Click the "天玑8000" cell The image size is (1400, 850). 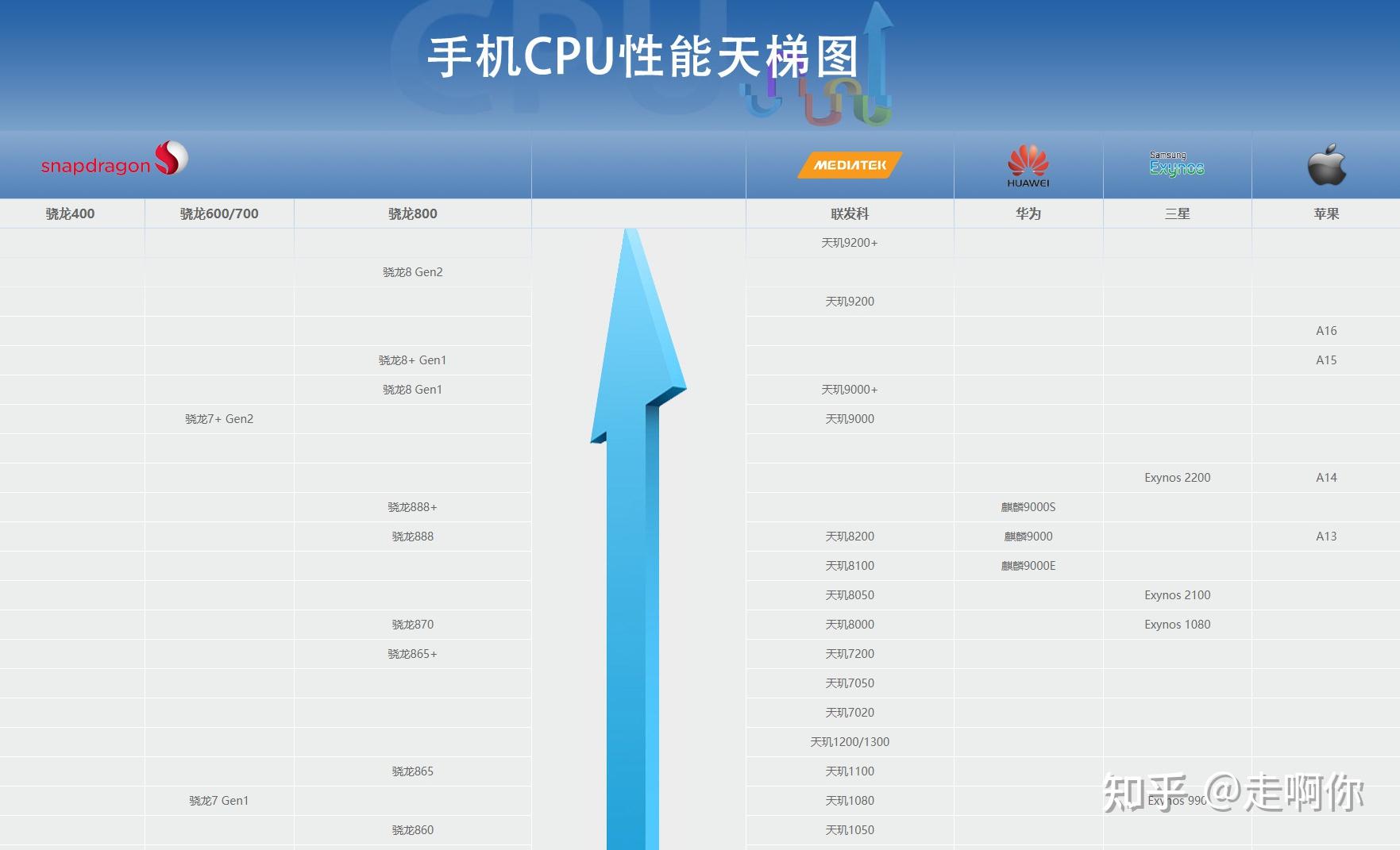850,625
